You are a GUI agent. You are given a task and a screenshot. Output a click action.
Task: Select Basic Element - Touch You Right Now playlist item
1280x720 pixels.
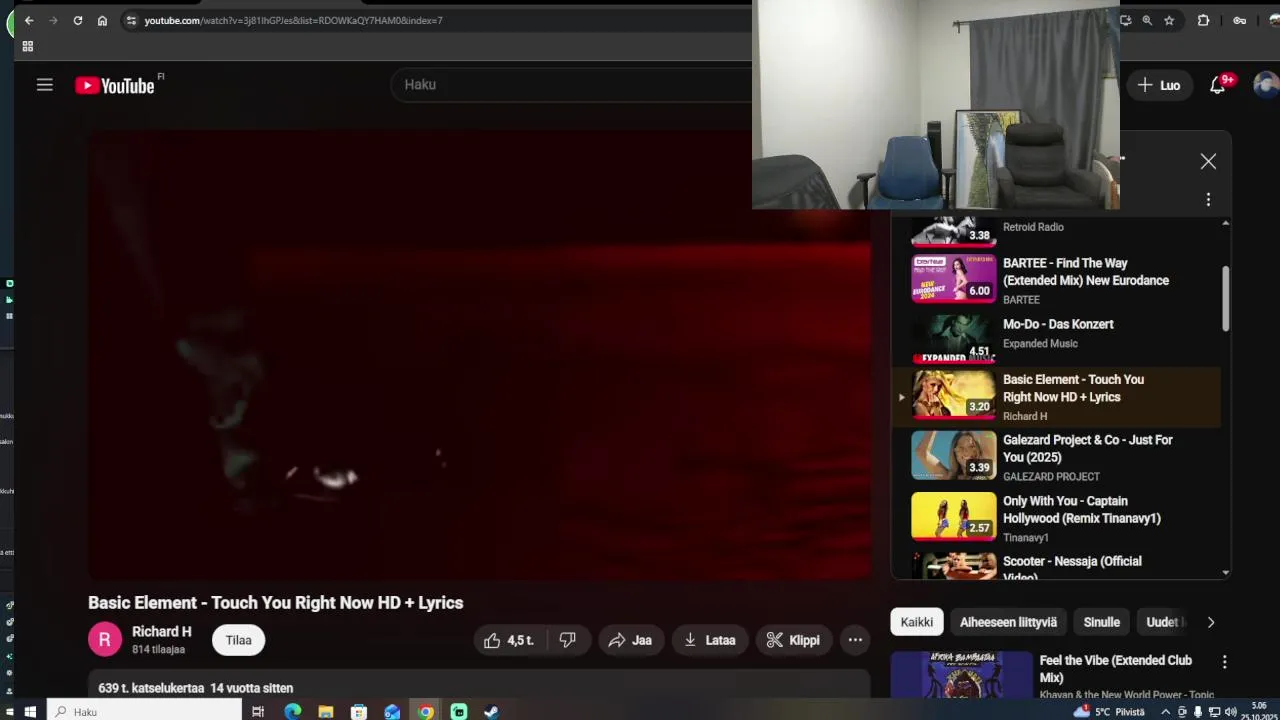coord(1056,397)
